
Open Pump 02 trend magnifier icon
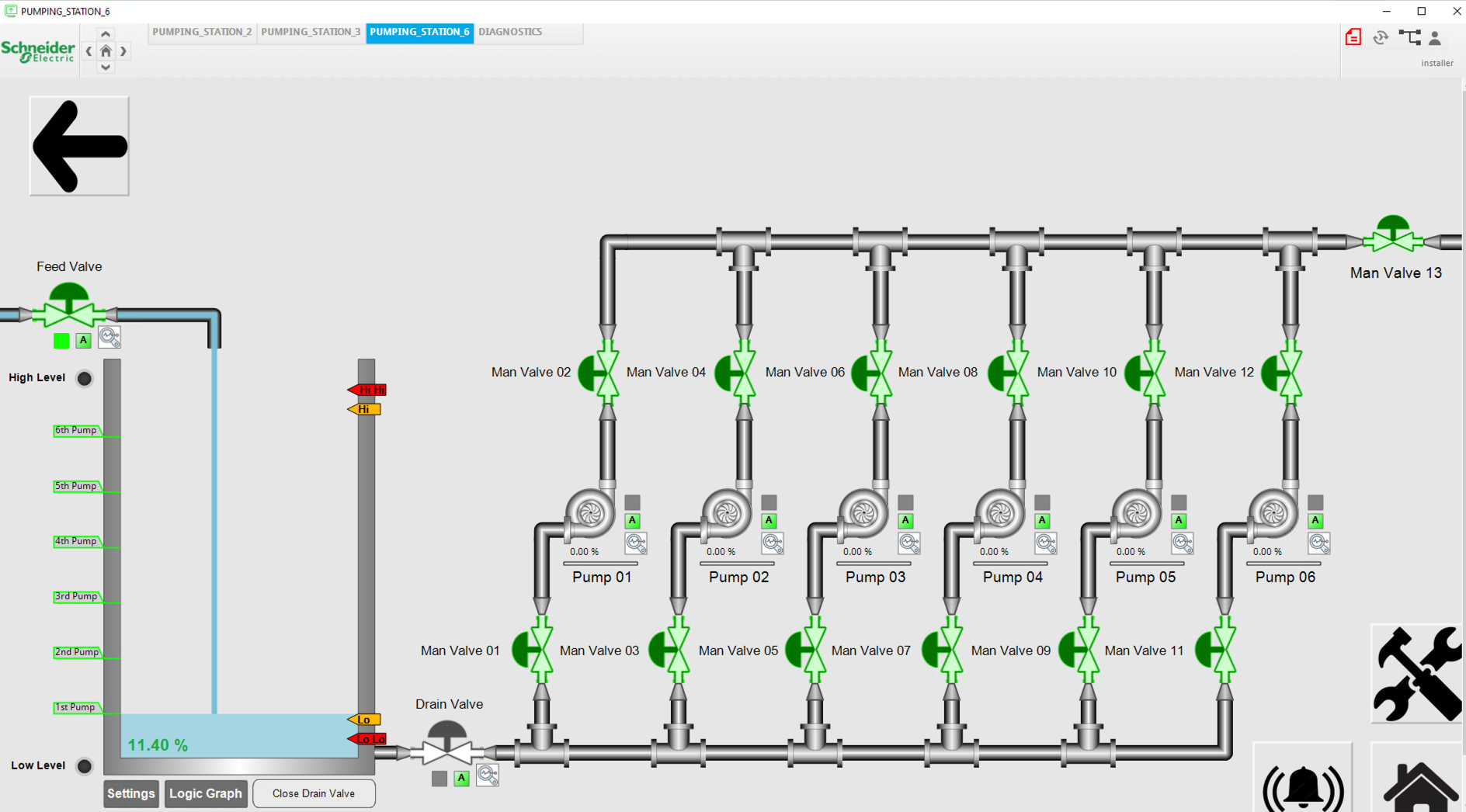[x=773, y=543]
